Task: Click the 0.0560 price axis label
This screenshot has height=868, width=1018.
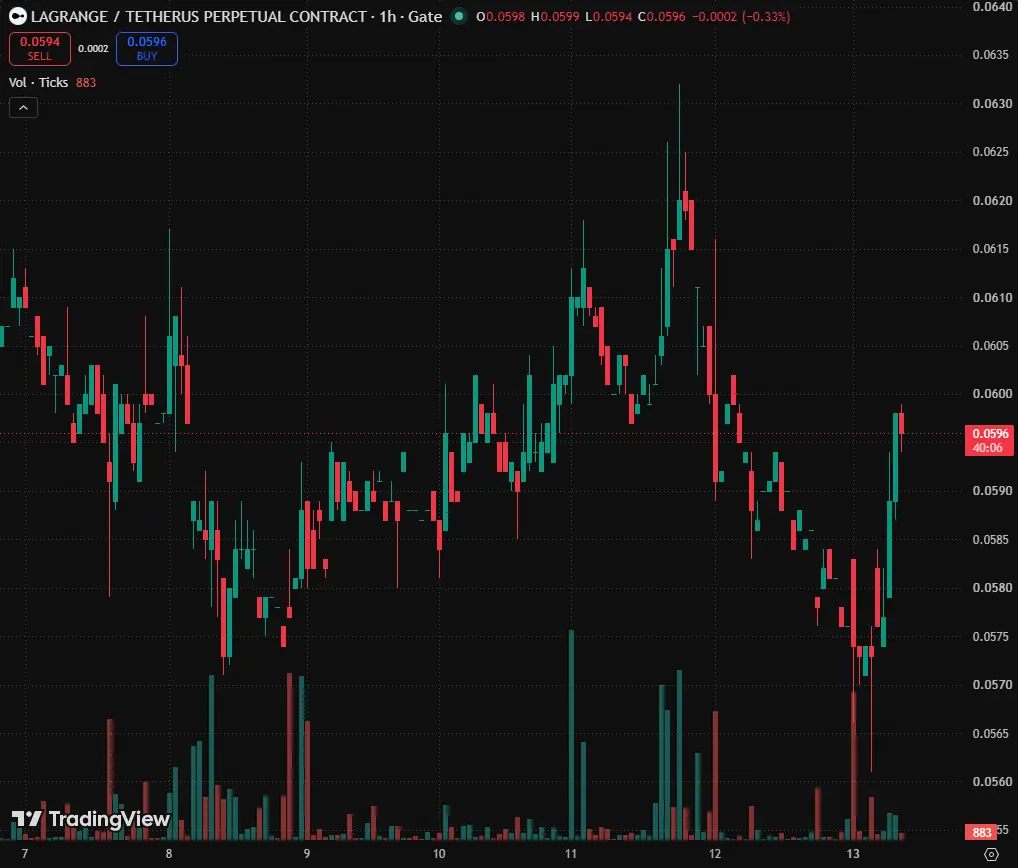Action: pos(992,782)
